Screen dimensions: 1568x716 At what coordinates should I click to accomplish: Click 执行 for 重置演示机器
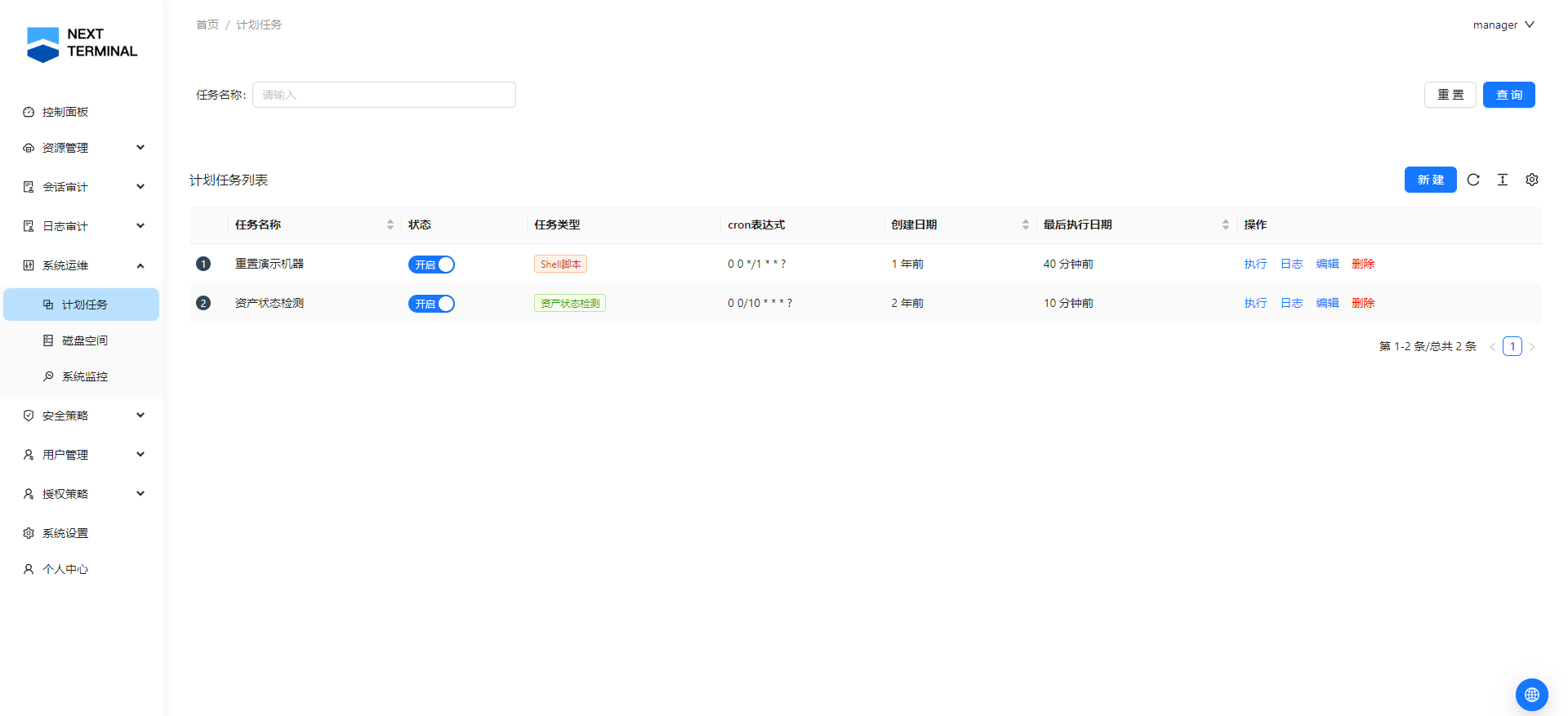(x=1255, y=264)
